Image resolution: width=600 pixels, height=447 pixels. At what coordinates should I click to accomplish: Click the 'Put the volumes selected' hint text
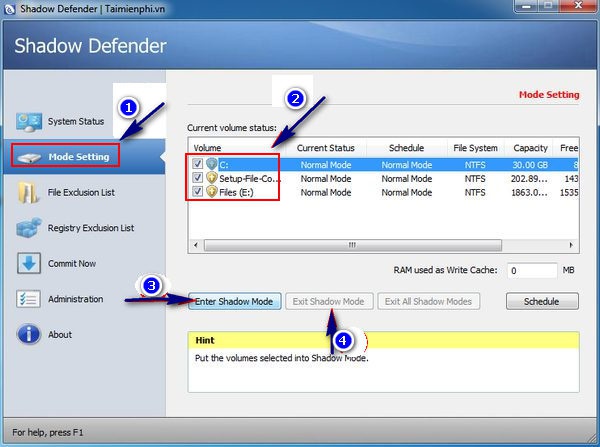pyautogui.click(x=282, y=358)
